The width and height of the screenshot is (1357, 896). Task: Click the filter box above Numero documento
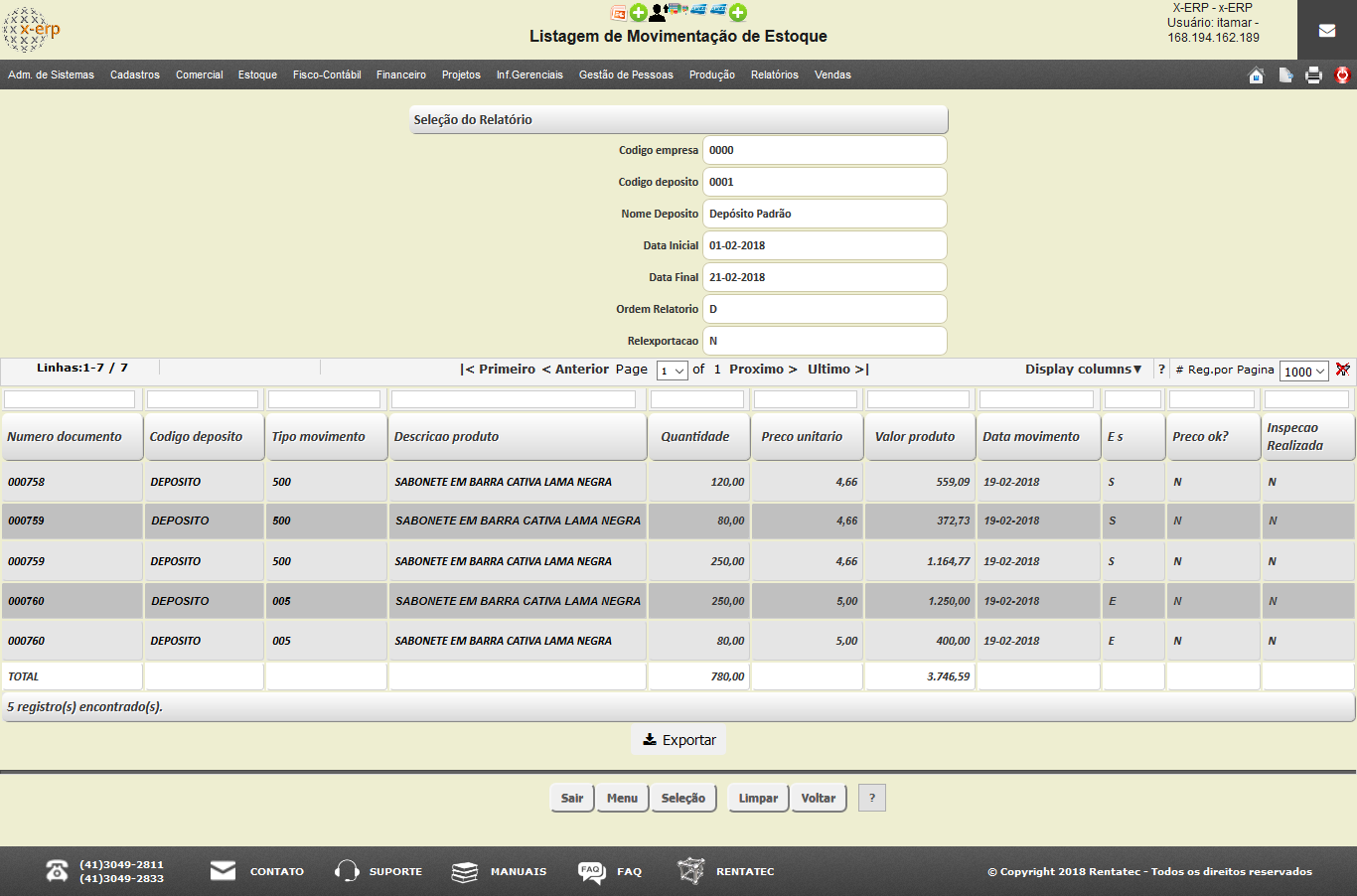tap(70, 399)
